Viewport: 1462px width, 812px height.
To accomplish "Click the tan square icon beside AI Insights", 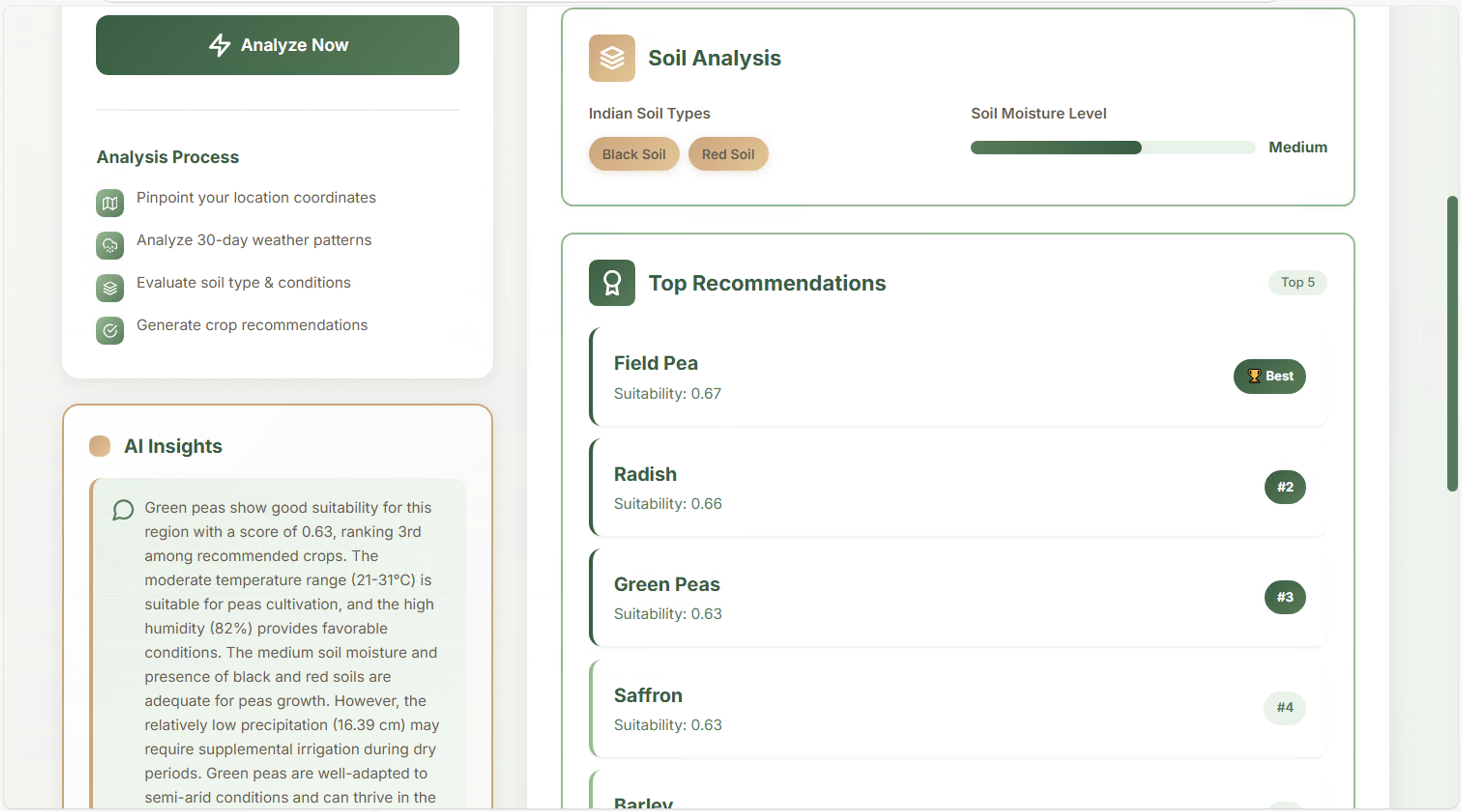I will tap(100, 446).
